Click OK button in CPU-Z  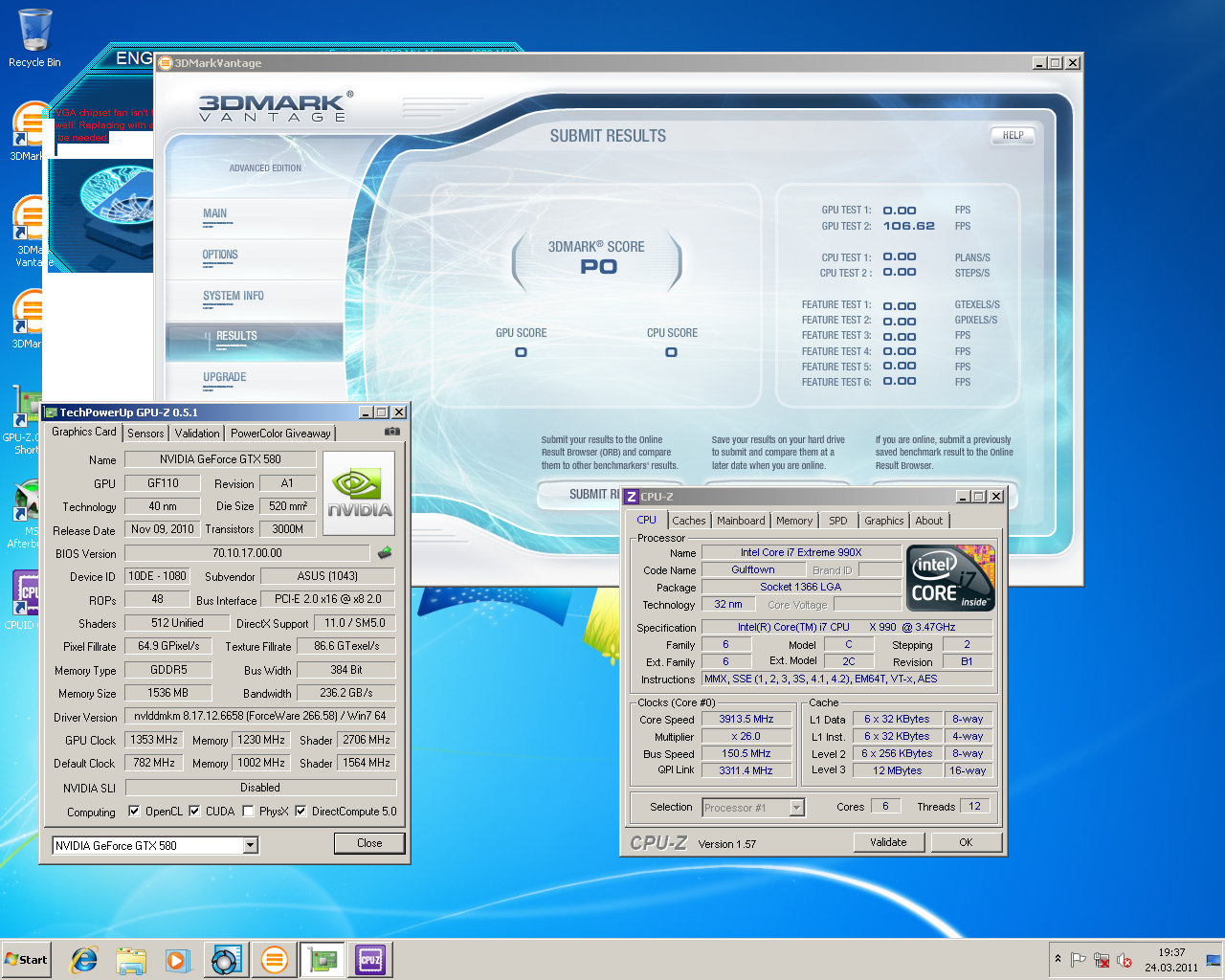[966, 842]
